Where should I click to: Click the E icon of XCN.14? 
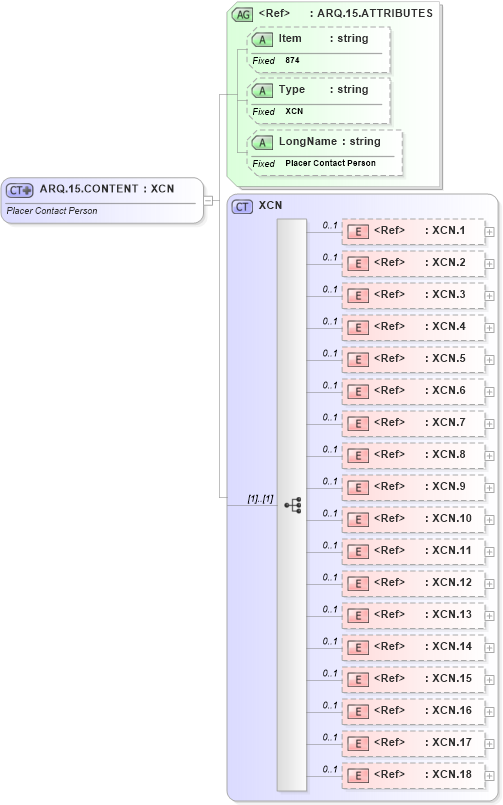[358, 647]
